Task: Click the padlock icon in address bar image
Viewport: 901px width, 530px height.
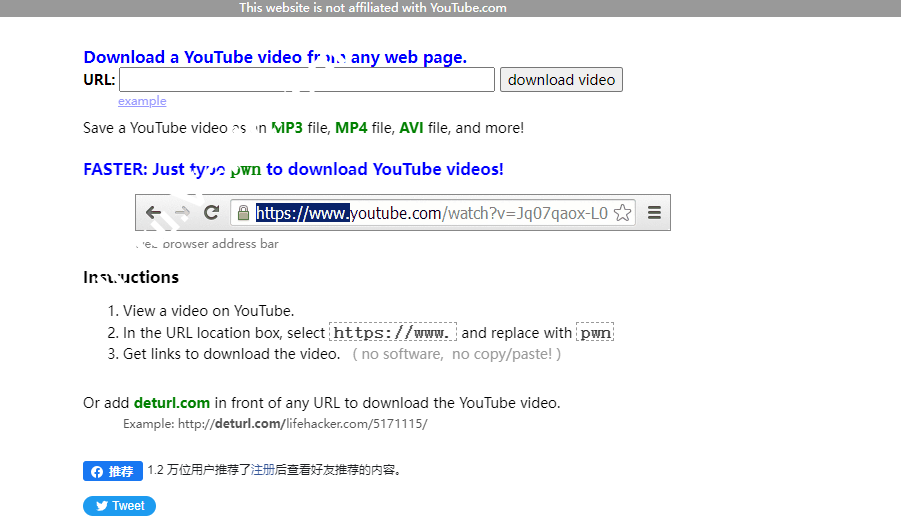Action: pyautogui.click(x=243, y=213)
